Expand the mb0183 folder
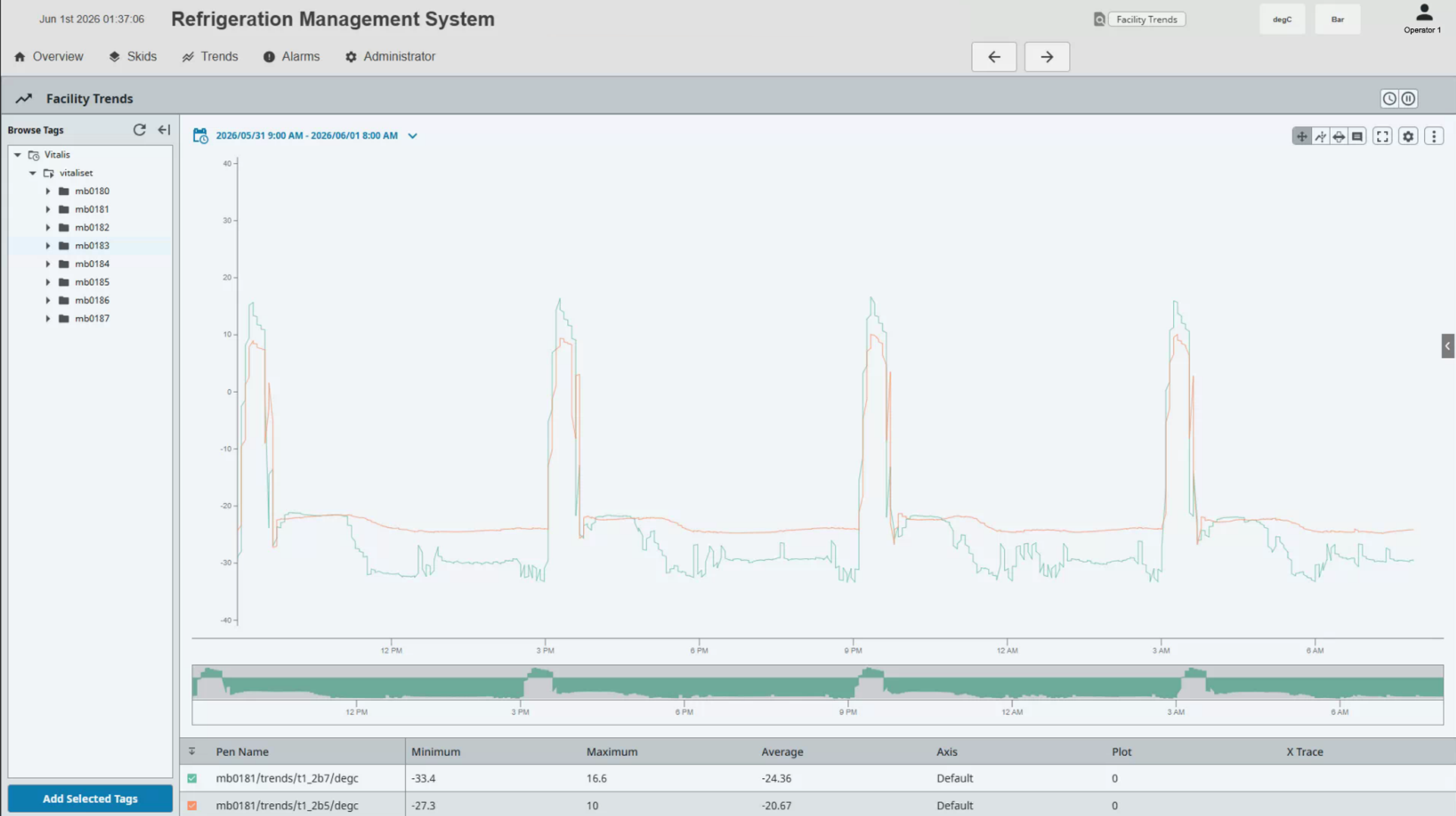 [48, 246]
